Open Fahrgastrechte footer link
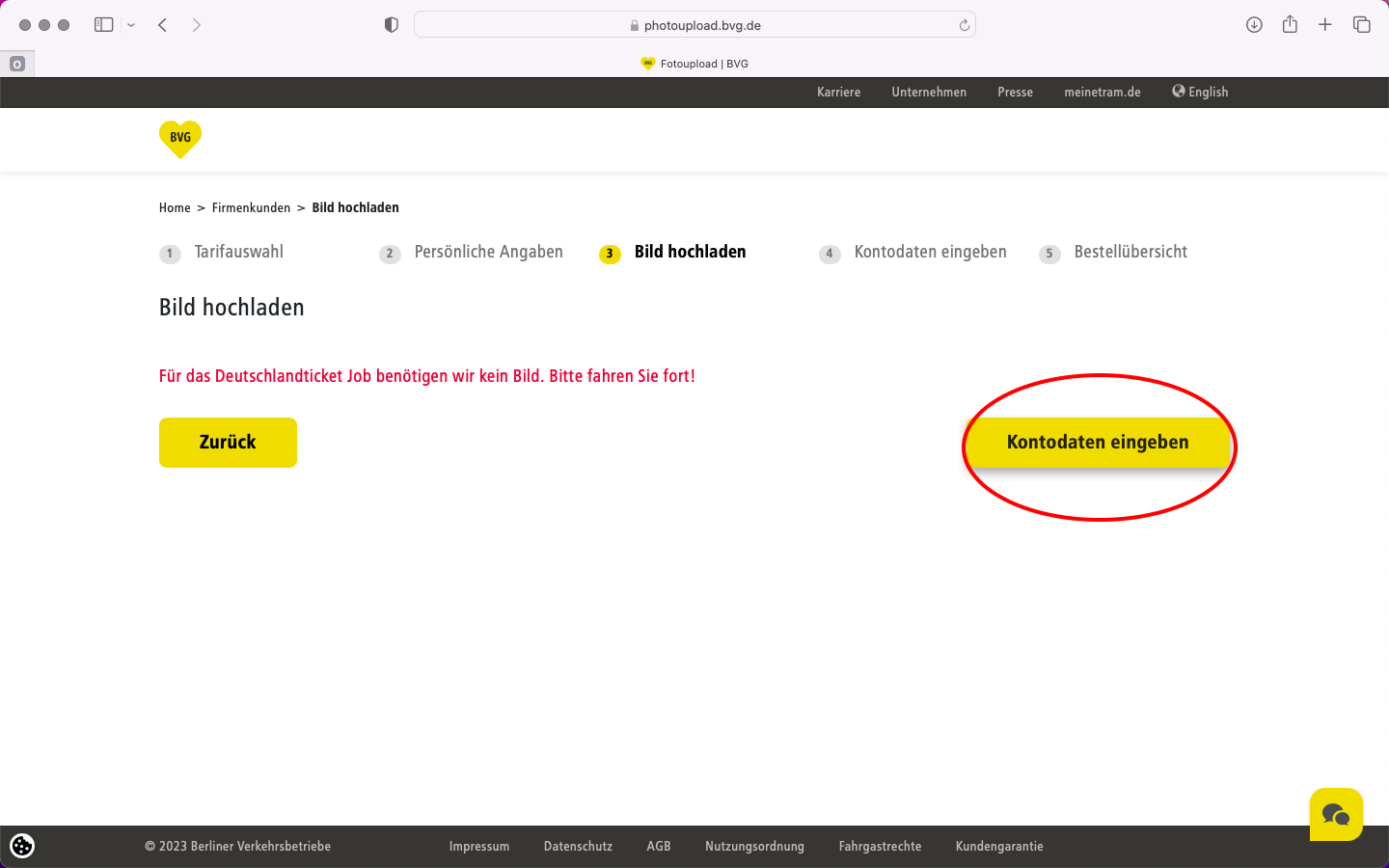The image size is (1389, 868). point(880,847)
